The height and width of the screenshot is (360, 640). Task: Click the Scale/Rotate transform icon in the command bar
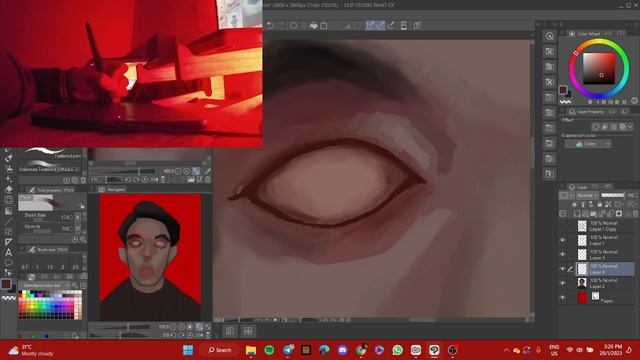[x=324, y=25]
